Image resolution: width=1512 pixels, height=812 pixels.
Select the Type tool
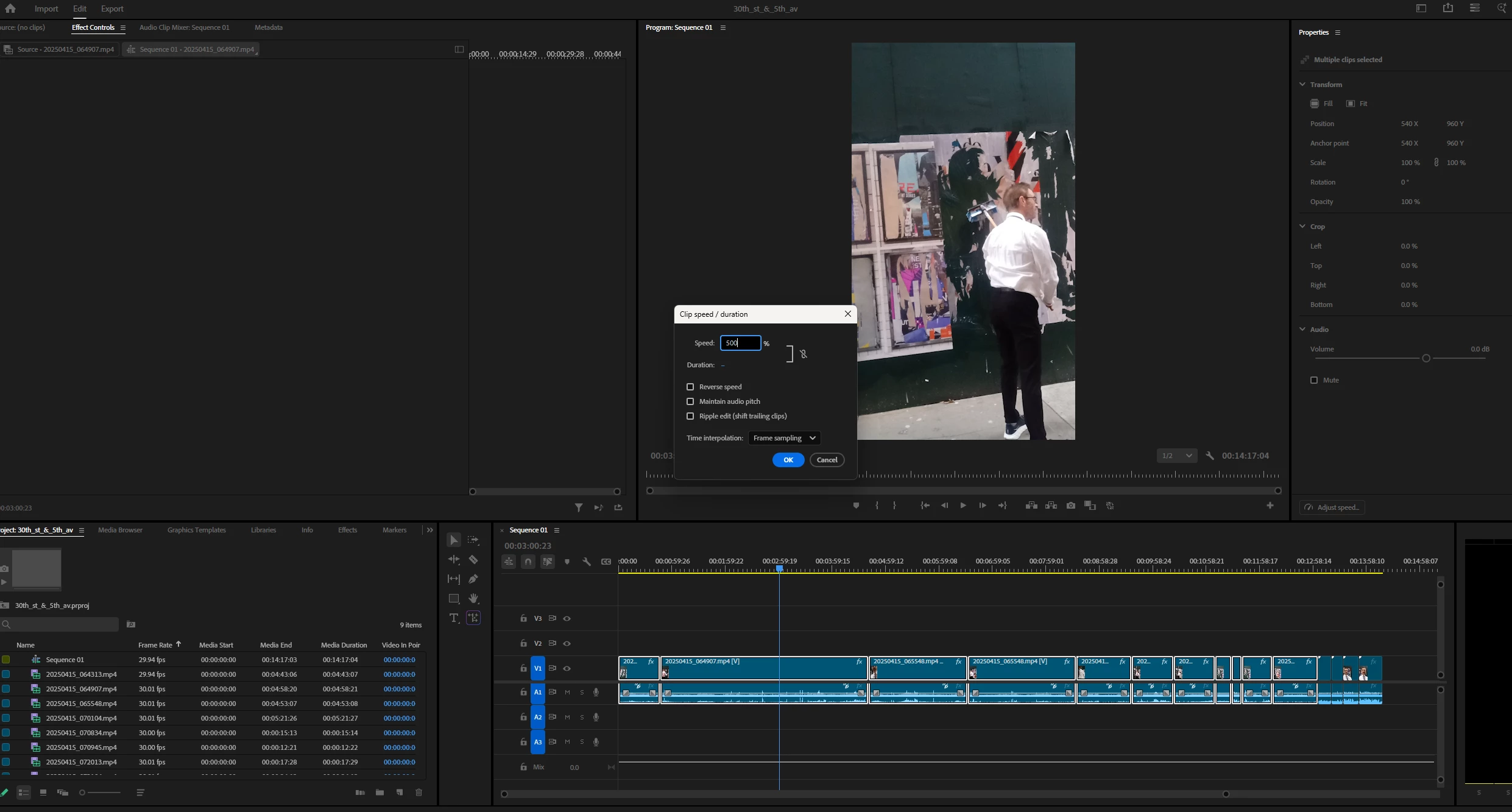454,618
